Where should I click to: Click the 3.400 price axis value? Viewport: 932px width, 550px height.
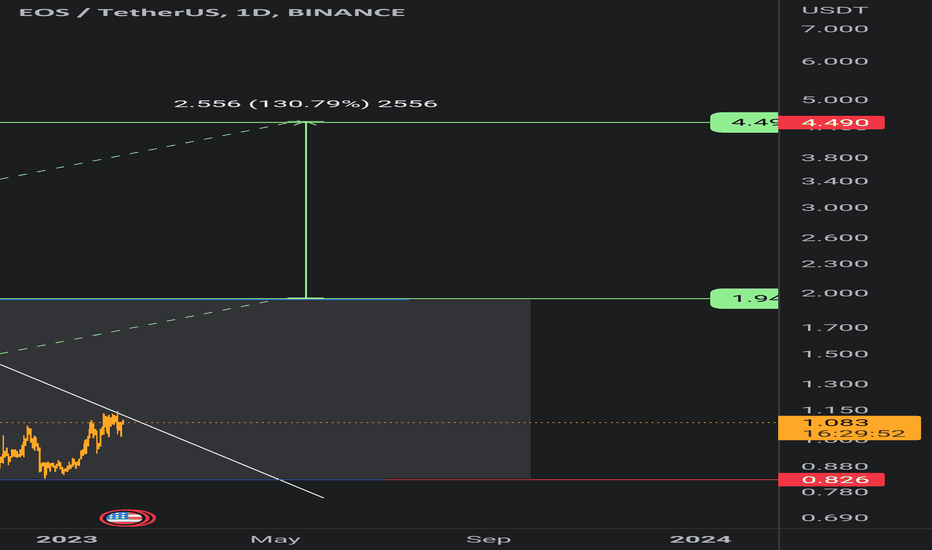point(835,181)
